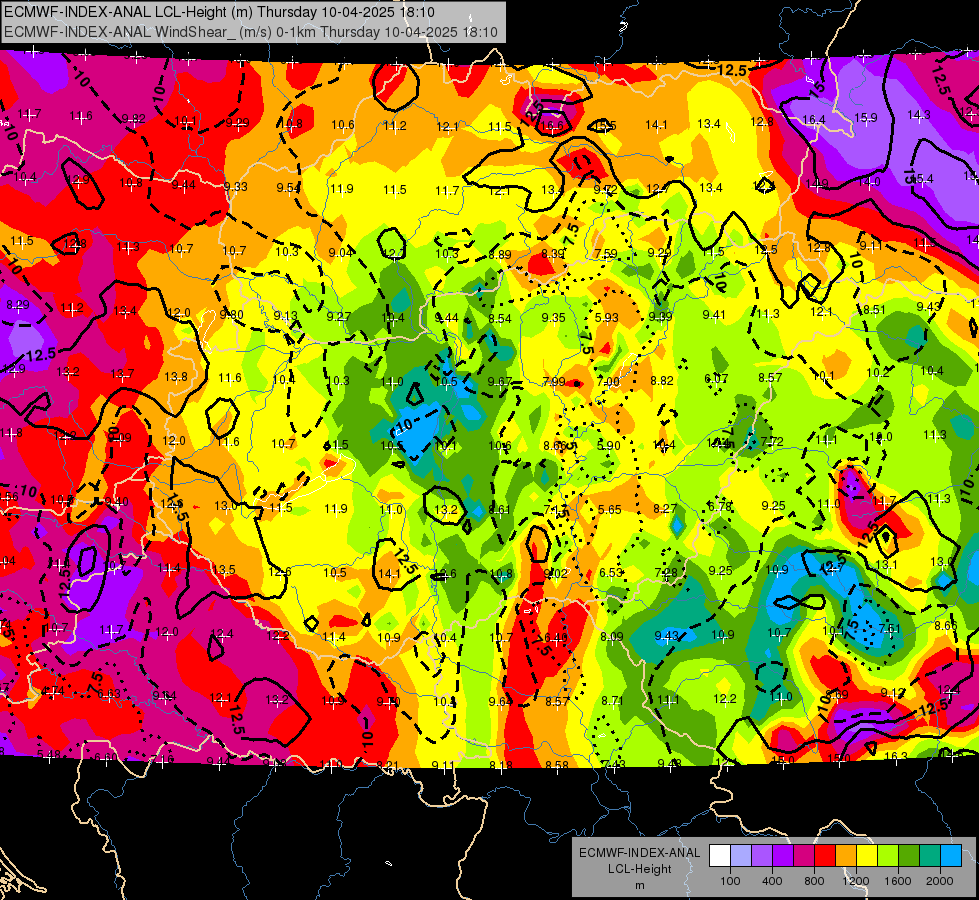
Task: Click the wind shear value 13.8
Action: coord(176,377)
